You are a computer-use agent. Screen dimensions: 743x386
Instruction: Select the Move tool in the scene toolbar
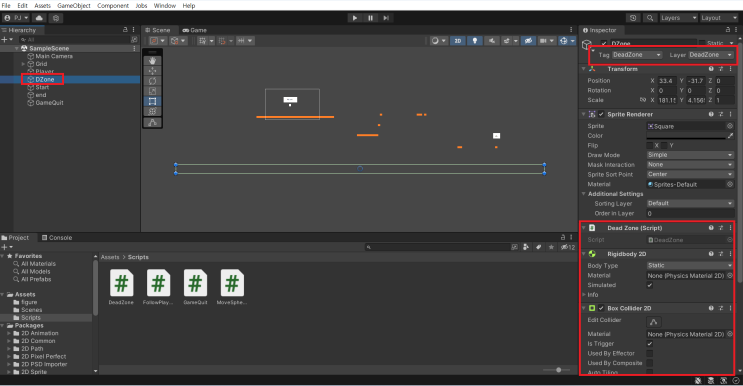[x=152, y=71]
